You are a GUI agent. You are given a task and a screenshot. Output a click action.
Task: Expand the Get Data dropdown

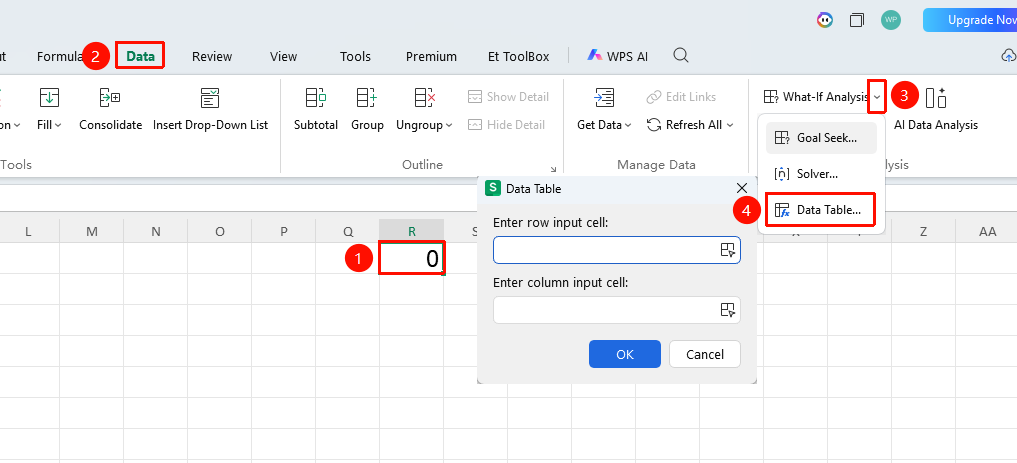tap(628, 125)
